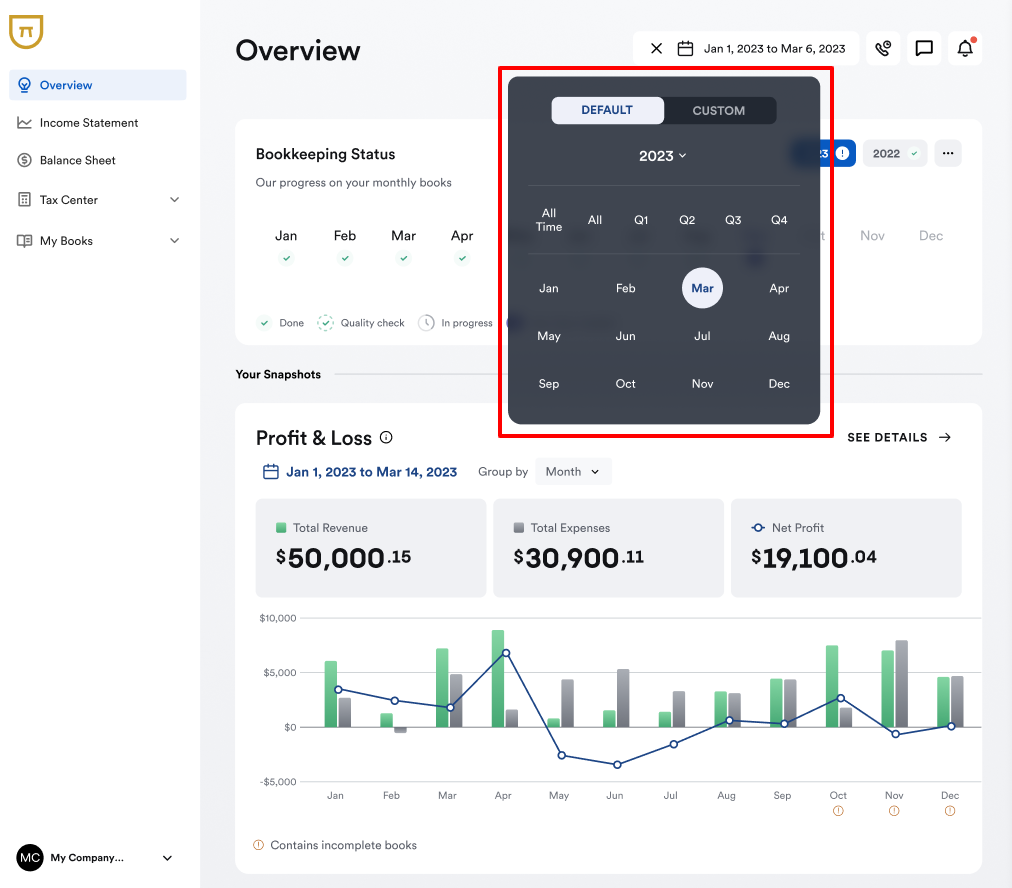
Task: Open the notifications bell
Action: [963, 48]
